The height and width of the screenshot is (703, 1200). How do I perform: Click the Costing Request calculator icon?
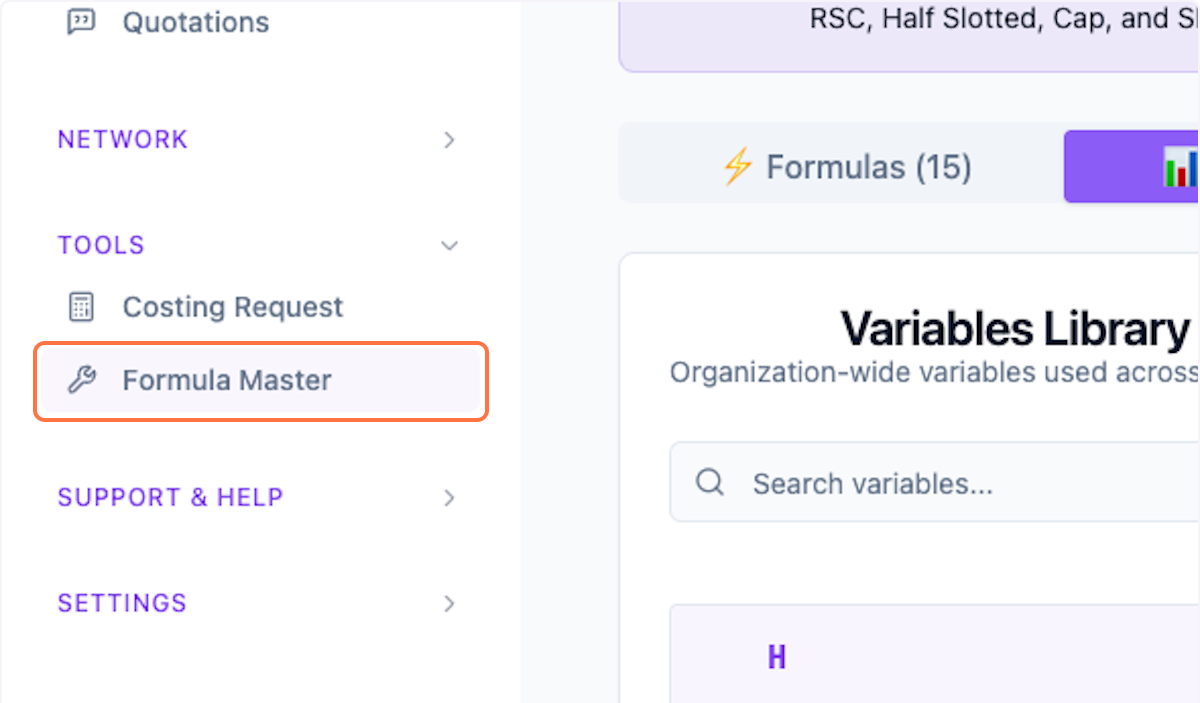coord(81,307)
